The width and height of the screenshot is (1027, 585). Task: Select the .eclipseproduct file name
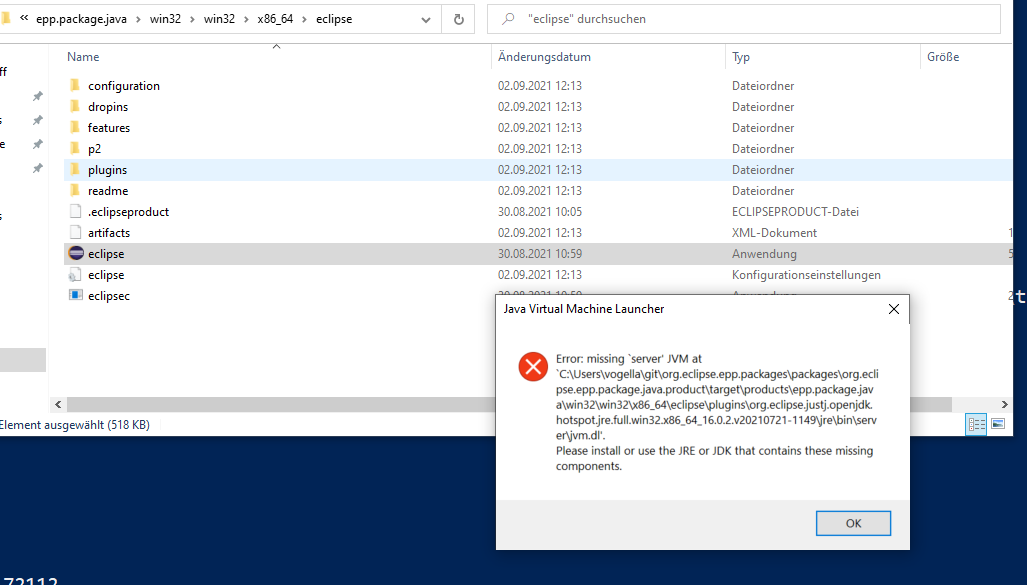(128, 212)
